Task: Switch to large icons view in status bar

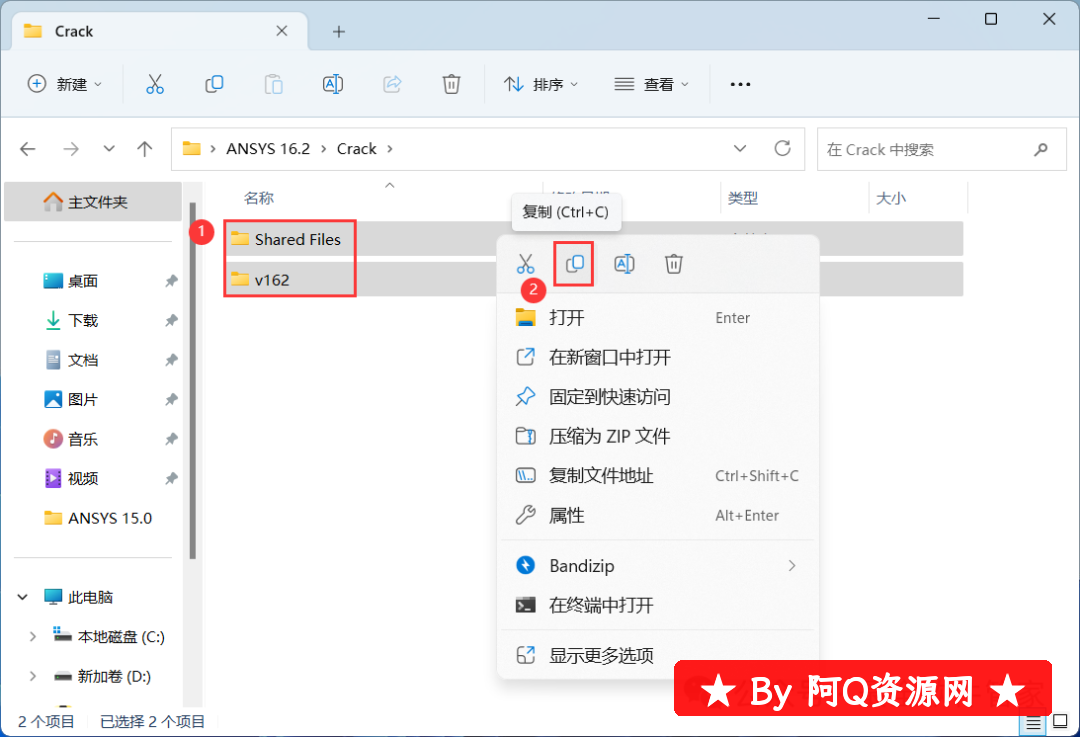Action: (1061, 721)
